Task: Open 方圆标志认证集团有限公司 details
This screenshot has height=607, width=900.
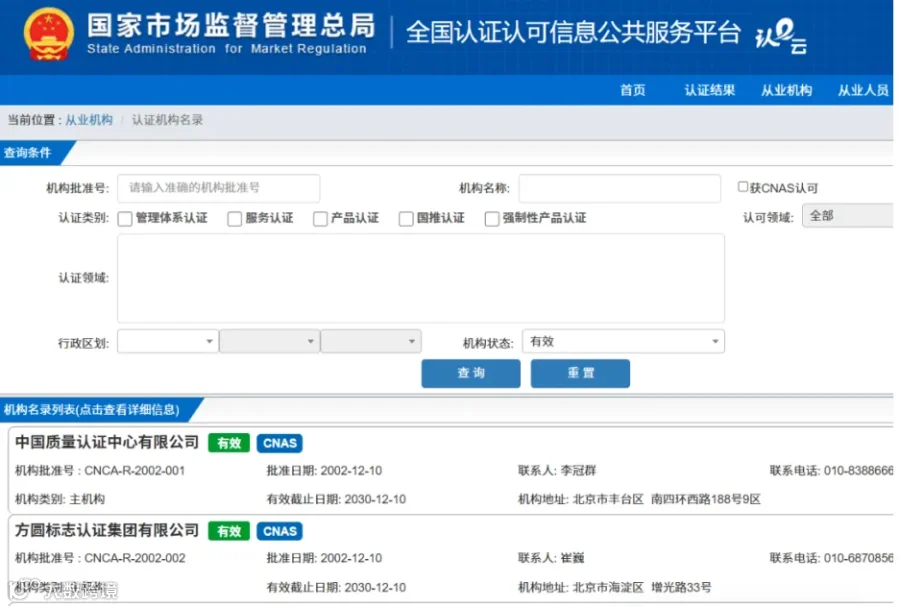Action: click(107, 530)
